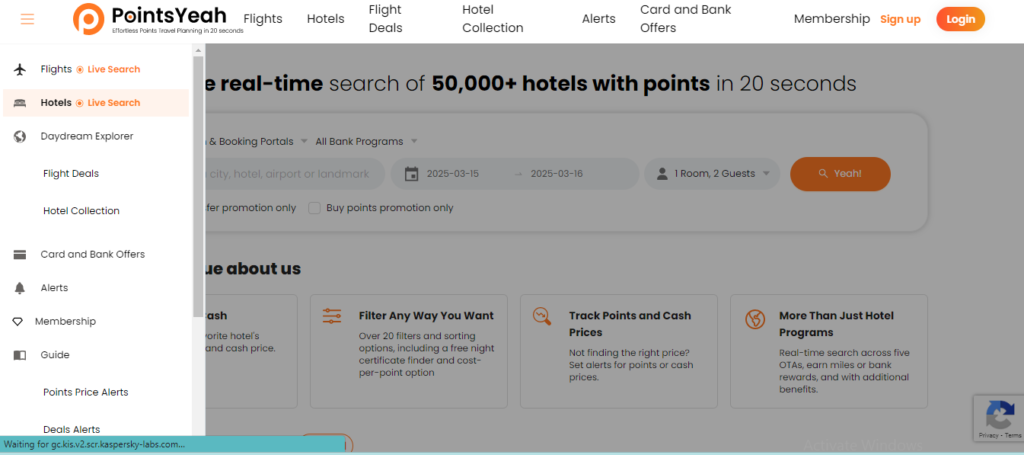Expand the Booking Portals dropdown

[x=257, y=142]
